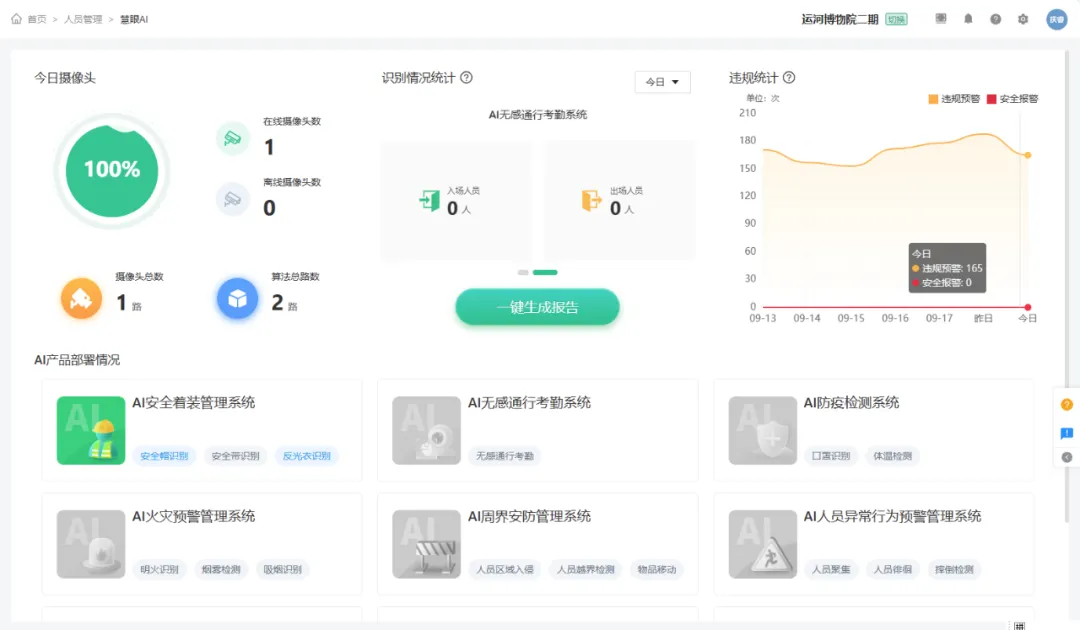Toggle the 违规预警 legend series
Viewport: 1080px width, 630px height.
[x=954, y=99]
